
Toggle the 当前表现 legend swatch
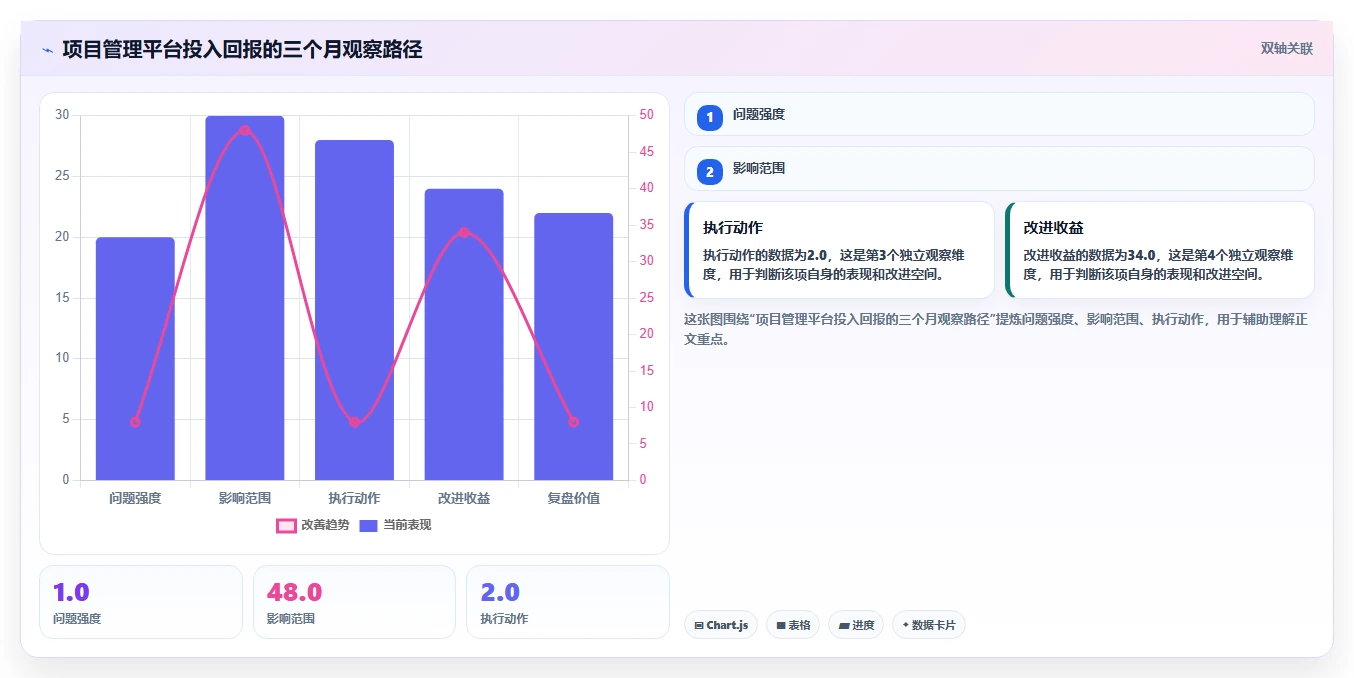pyautogui.click(x=368, y=525)
